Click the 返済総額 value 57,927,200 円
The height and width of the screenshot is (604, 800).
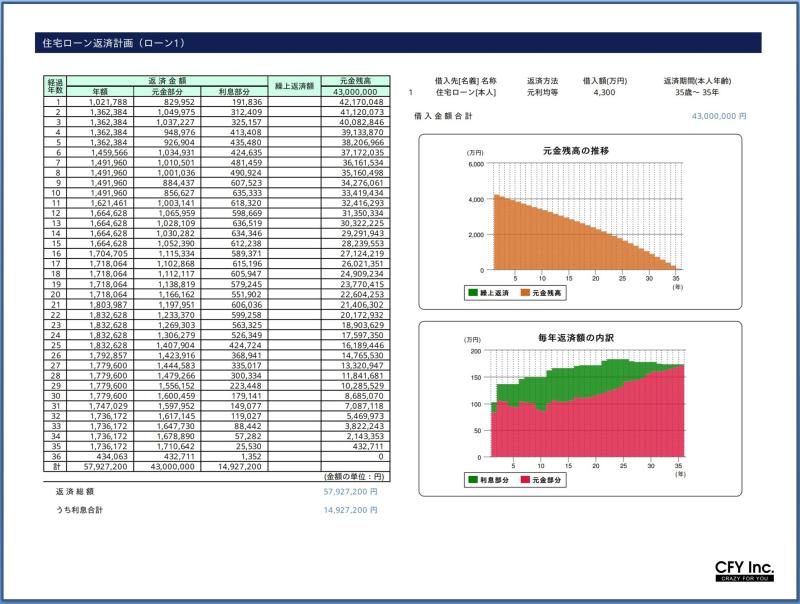(350, 492)
